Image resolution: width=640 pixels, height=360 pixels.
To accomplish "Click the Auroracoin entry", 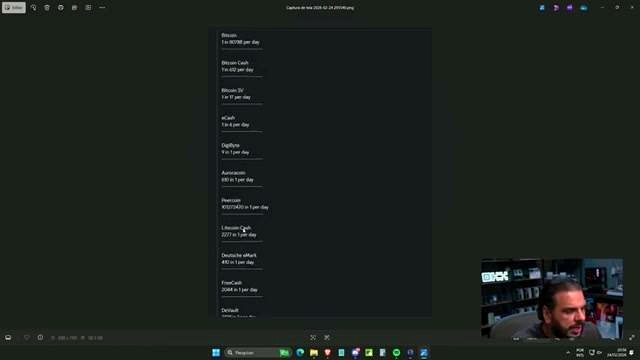I will point(238,176).
